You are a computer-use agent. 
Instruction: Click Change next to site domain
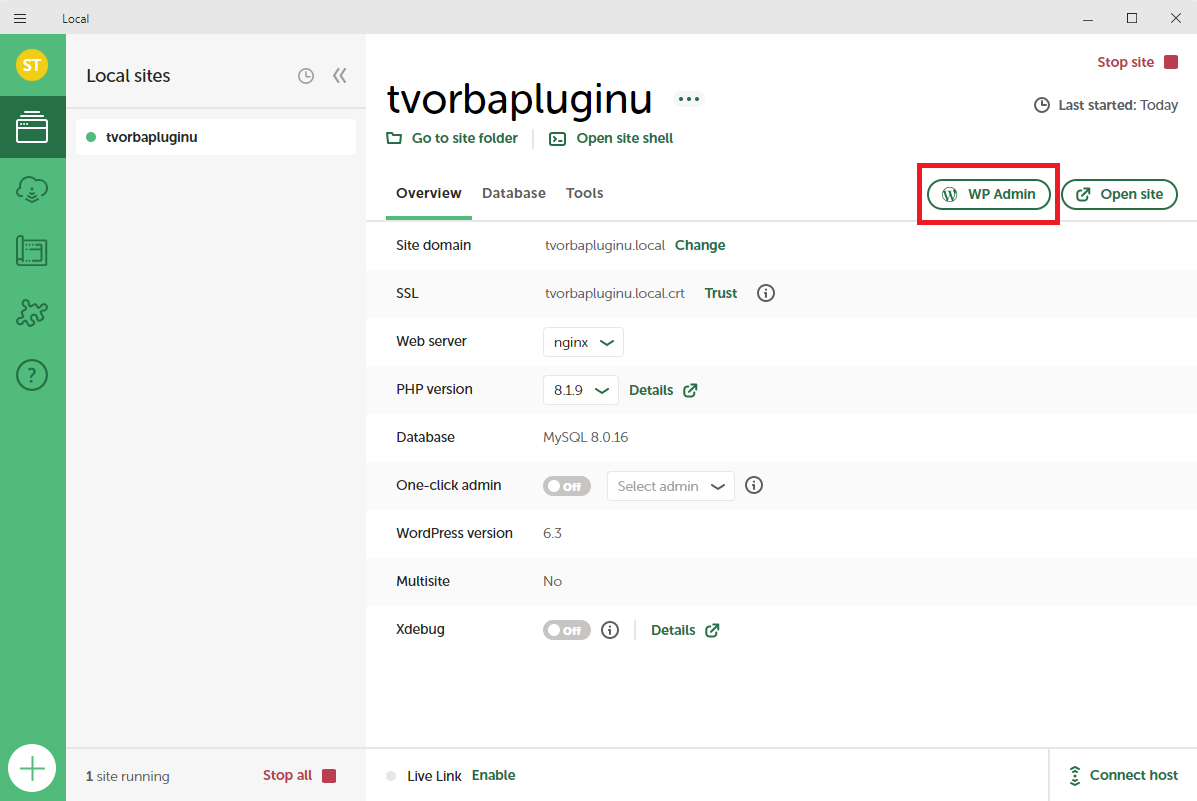coord(699,245)
